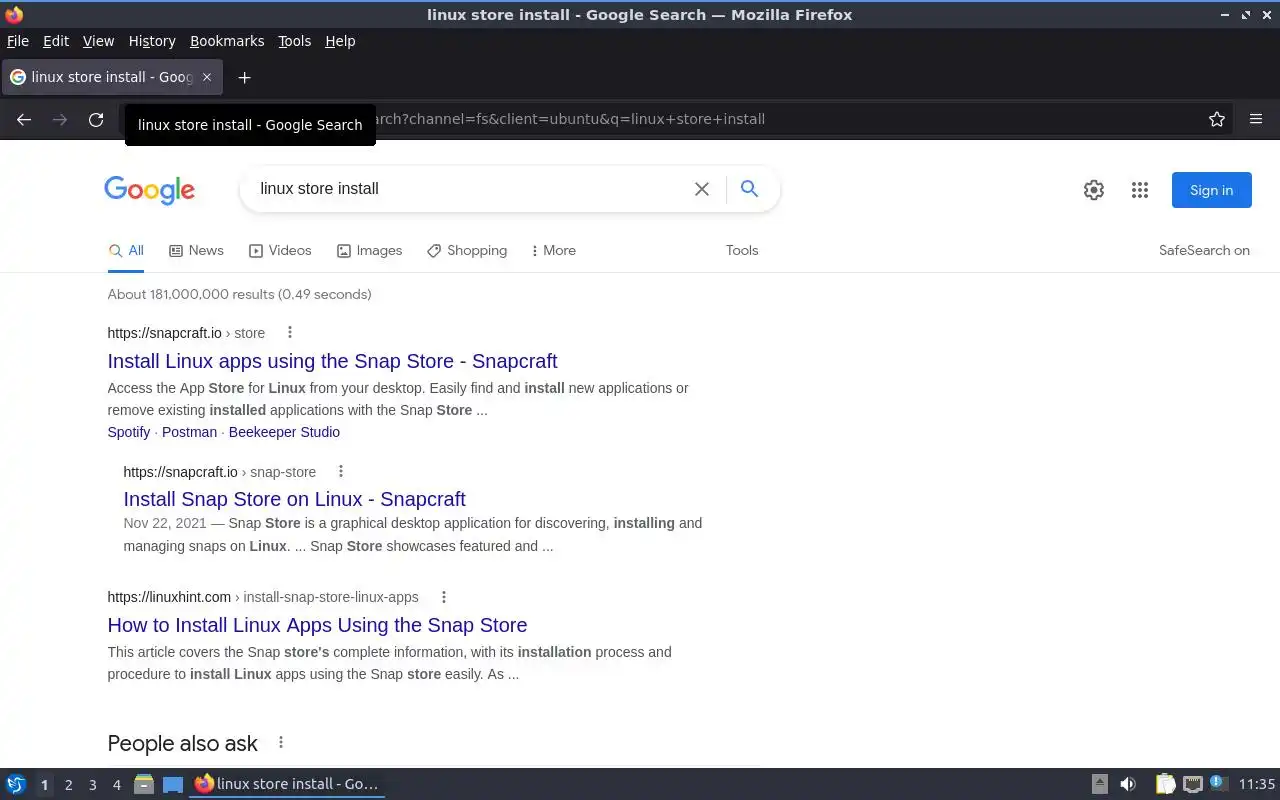Click the show desktop icon in taskbar
Screen dimensions: 1280x800
(x=173, y=785)
